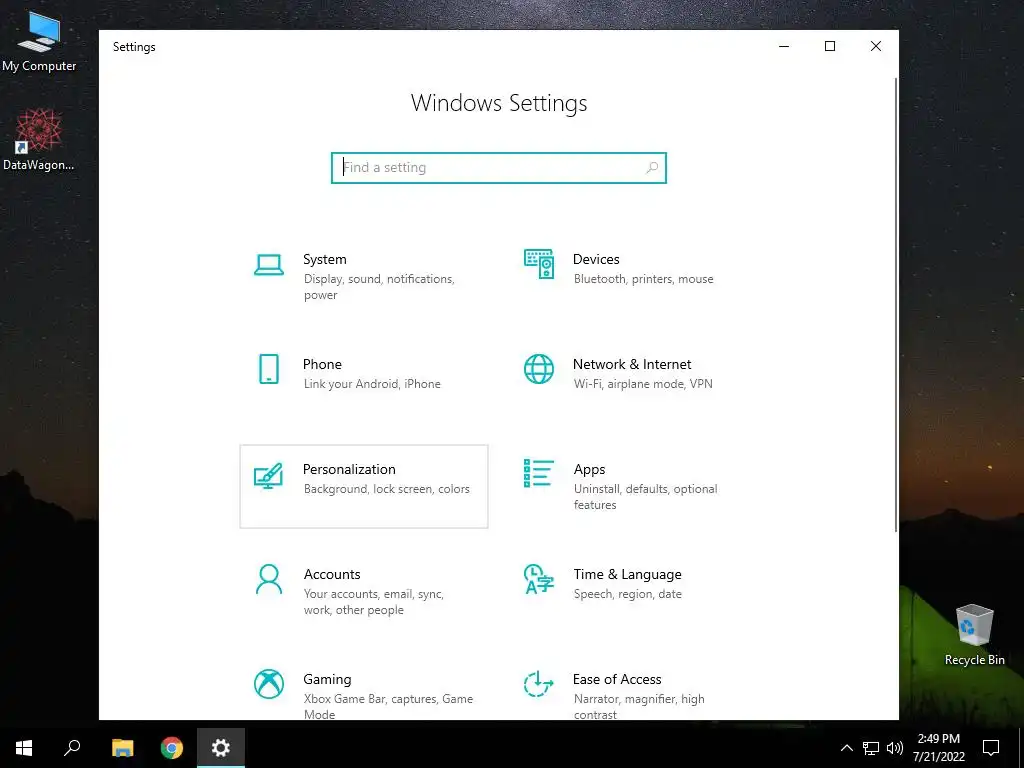This screenshot has width=1024, height=768.
Task: Launch File Explorer from taskbar
Action: pyautogui.click(x=122, y=748)
